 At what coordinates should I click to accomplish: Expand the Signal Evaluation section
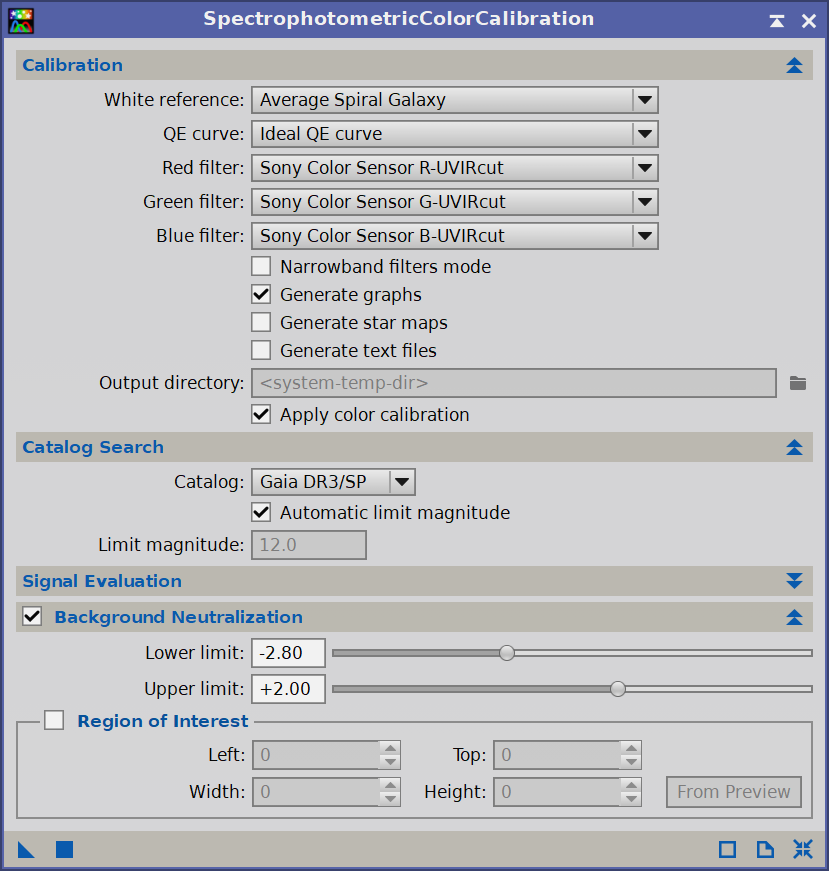click(x=794, y=581)
